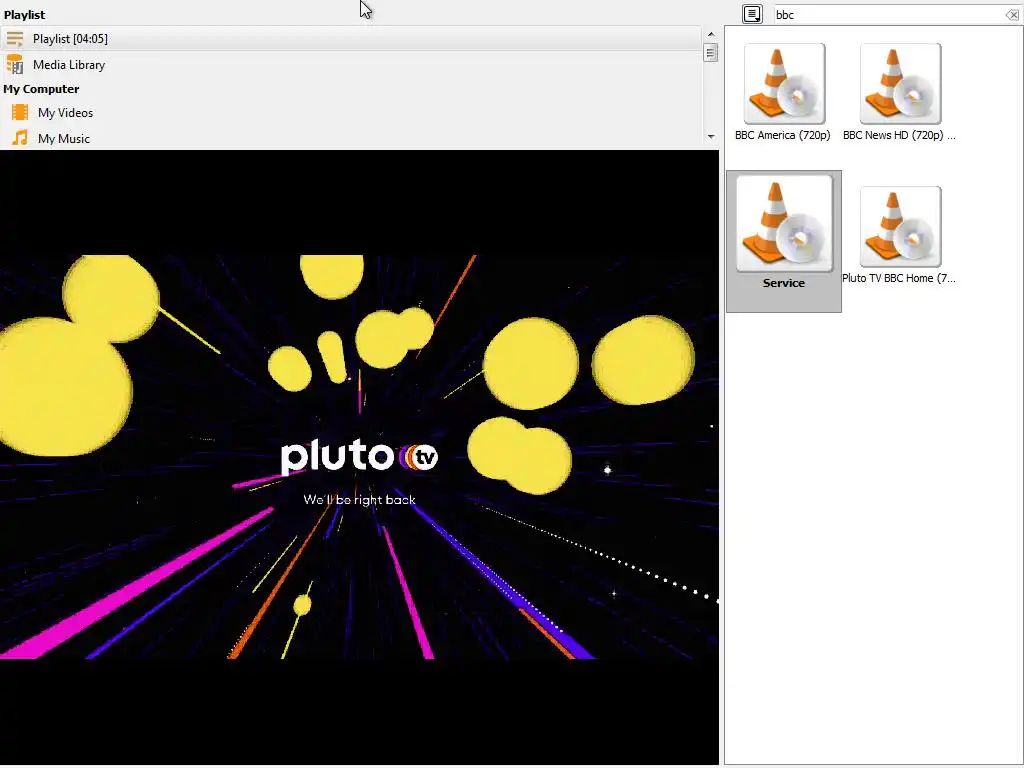Click the Service item label
The height and width of the screenshot is (768, 1024).
point(784,283)
